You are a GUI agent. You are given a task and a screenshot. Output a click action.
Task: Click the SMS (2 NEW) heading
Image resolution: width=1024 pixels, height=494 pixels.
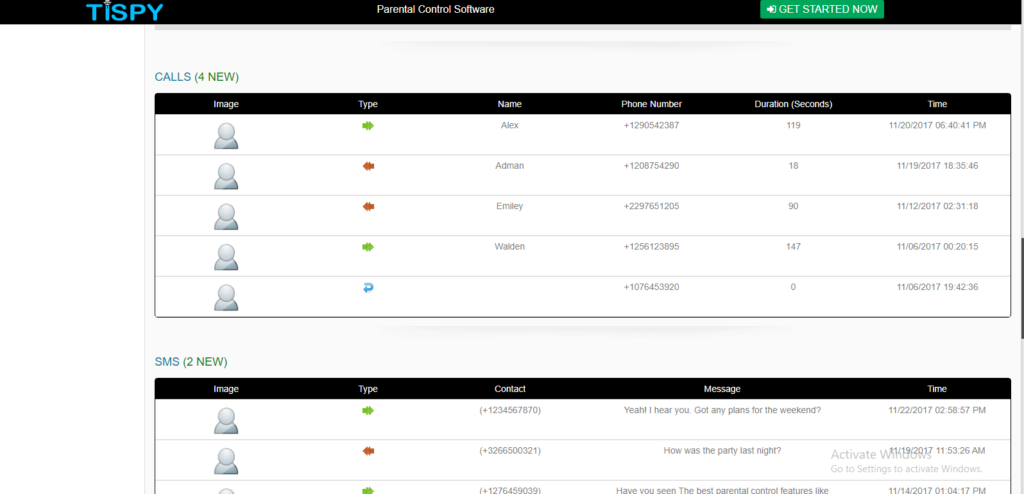191,362
